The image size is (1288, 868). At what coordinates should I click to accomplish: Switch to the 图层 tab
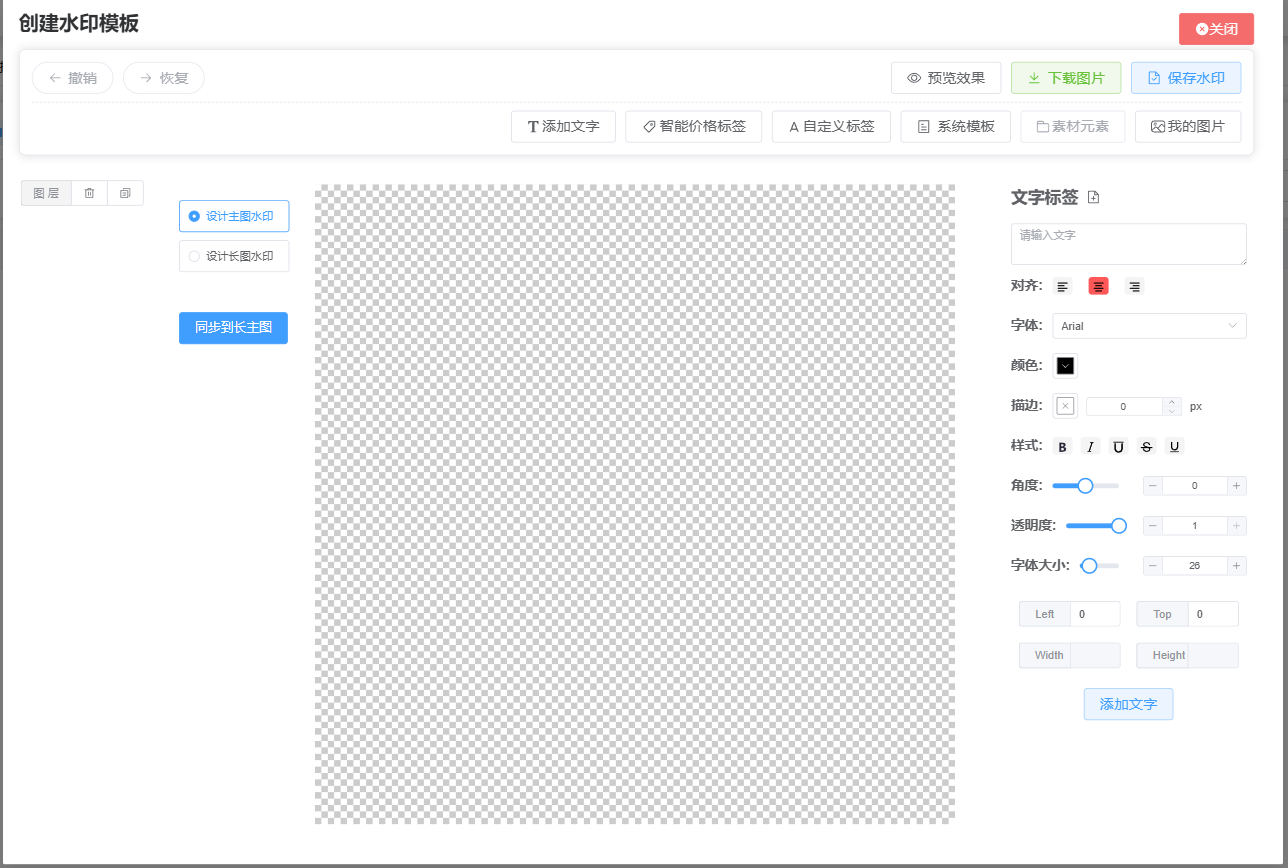[x=46, y=193]
